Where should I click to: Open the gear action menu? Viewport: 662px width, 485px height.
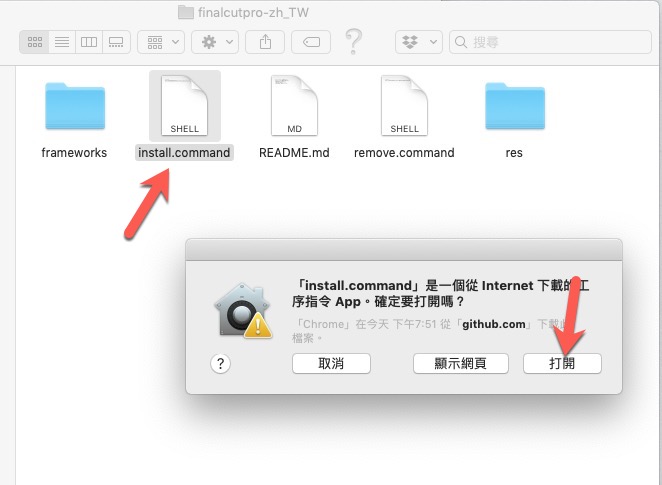pyautogui.click(x=215, y=42)
